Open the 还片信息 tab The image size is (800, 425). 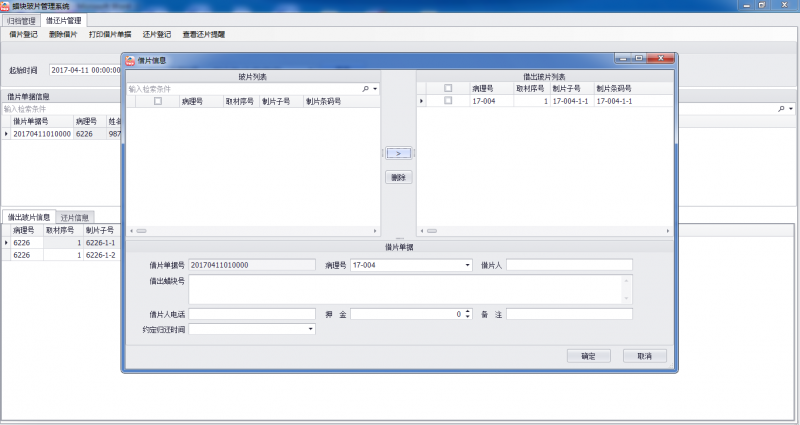(74, 217)
